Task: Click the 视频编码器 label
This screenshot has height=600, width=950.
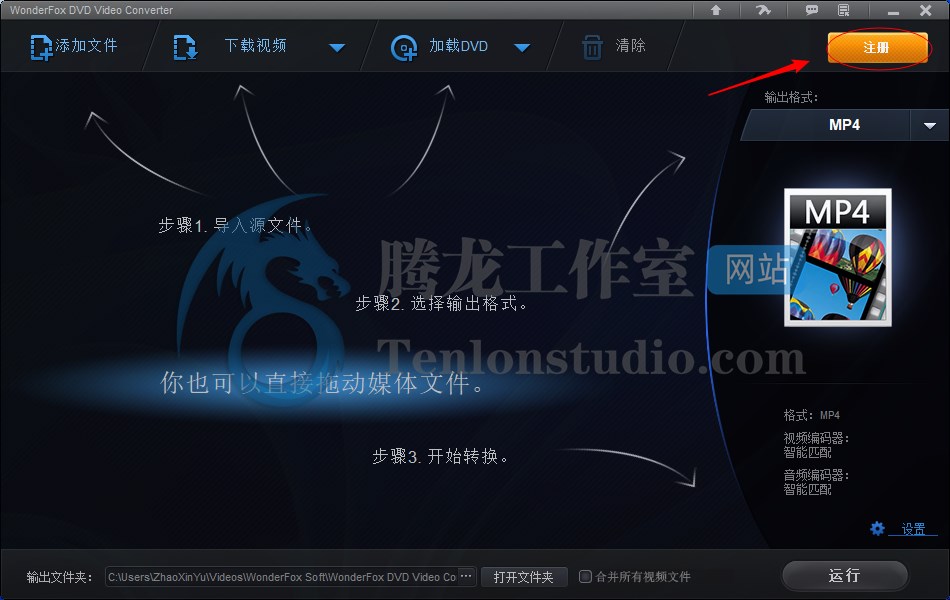Action: pos(815,438)
